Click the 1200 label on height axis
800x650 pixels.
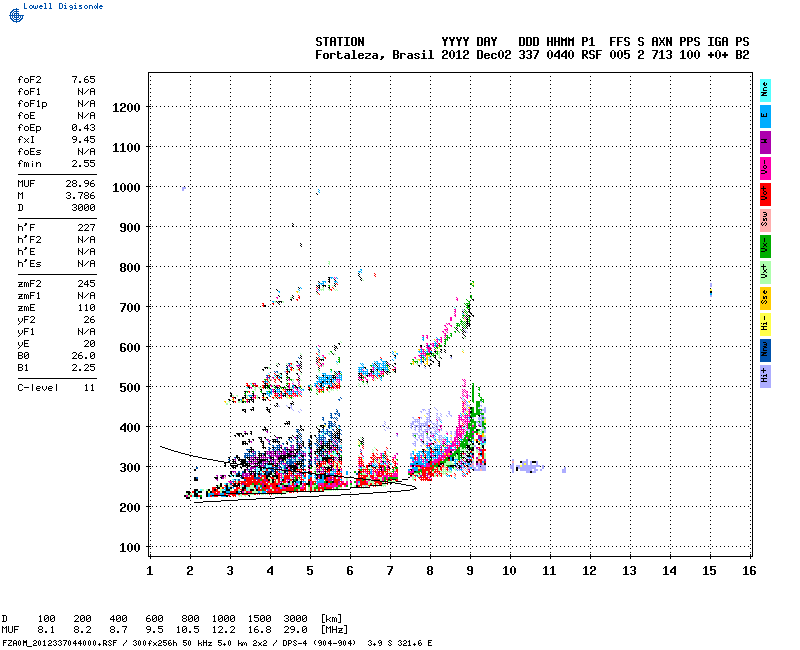tap(126, 108)
